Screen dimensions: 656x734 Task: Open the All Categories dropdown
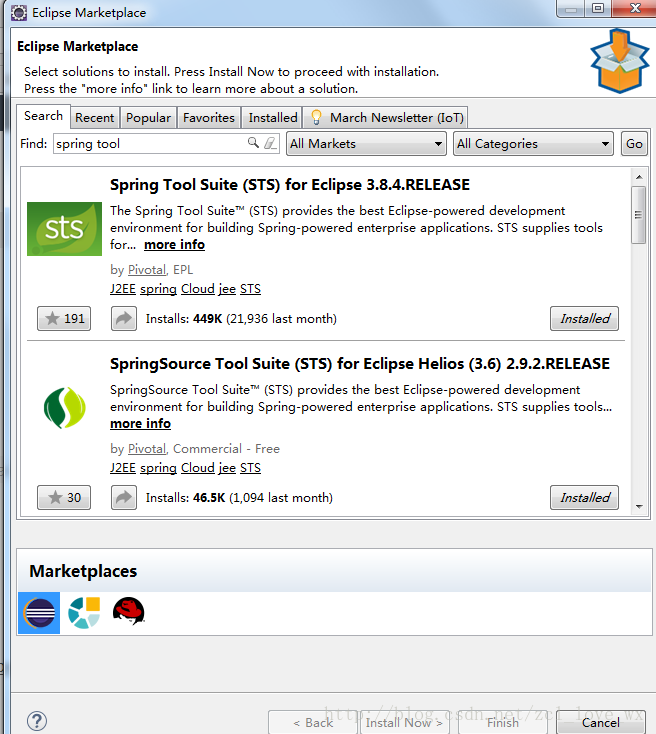(x=533, y=144)
